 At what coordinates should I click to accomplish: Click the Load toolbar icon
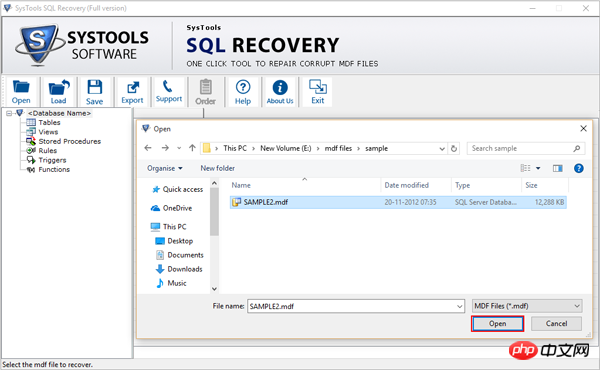pos(59,91)
